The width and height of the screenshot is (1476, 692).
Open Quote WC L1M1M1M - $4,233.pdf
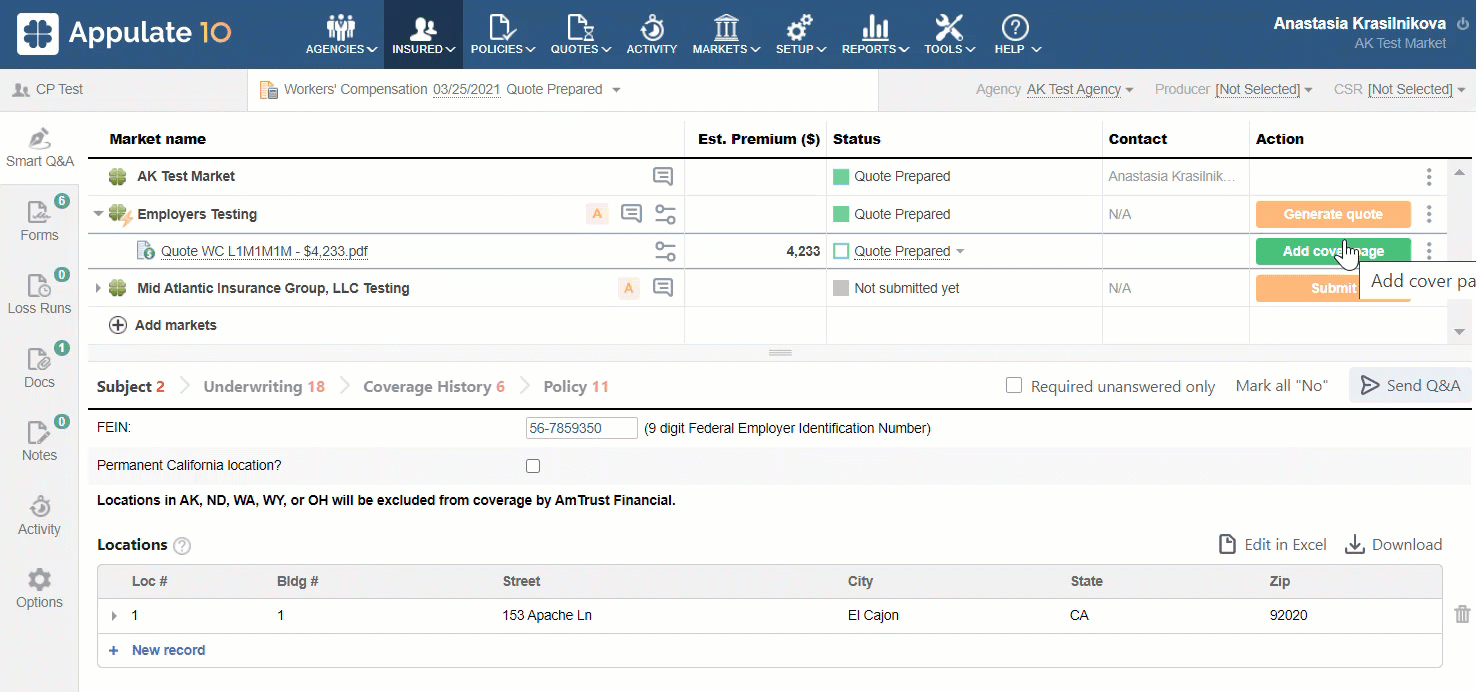(x=264, y=251)
